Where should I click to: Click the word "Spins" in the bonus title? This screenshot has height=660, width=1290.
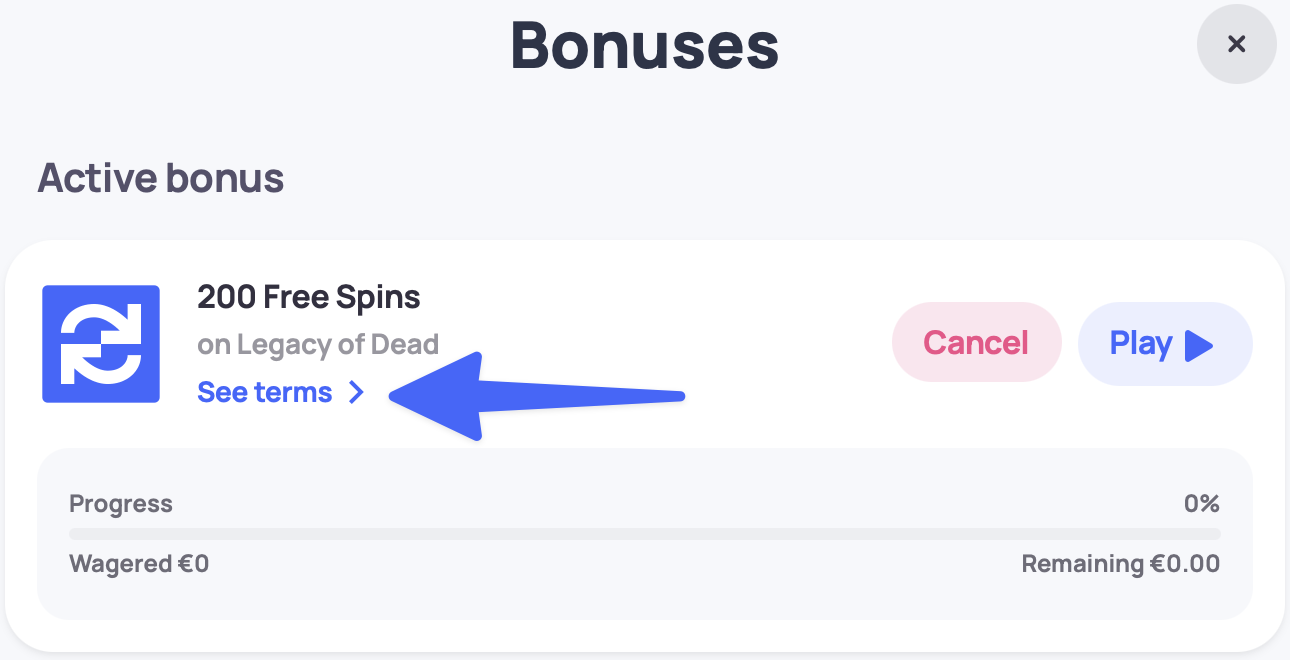[x=379, y=297]
